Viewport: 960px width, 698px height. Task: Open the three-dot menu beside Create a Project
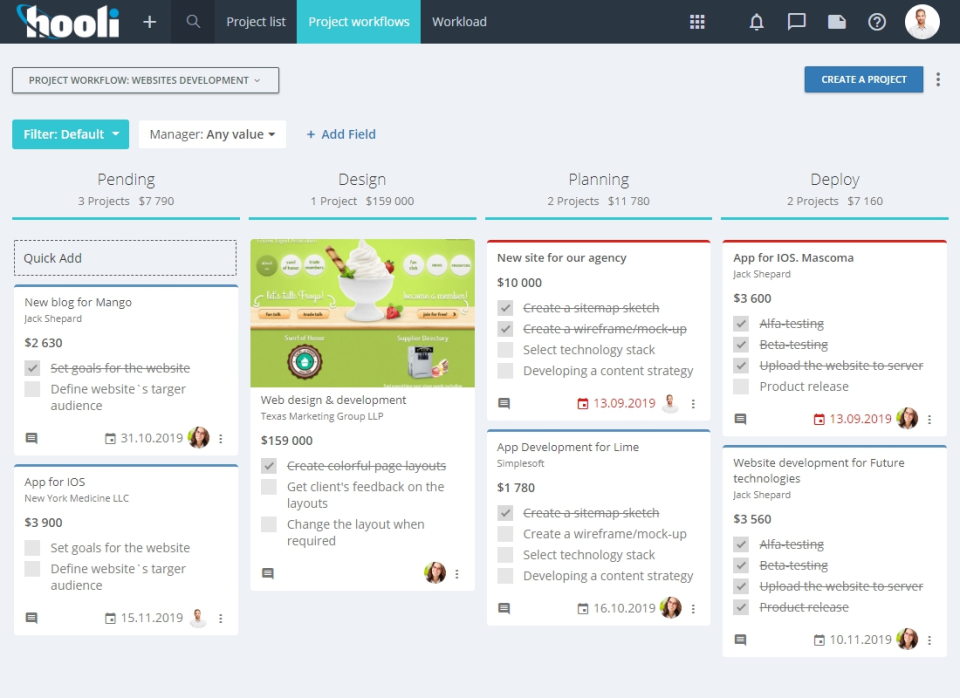tap(938, 80)
